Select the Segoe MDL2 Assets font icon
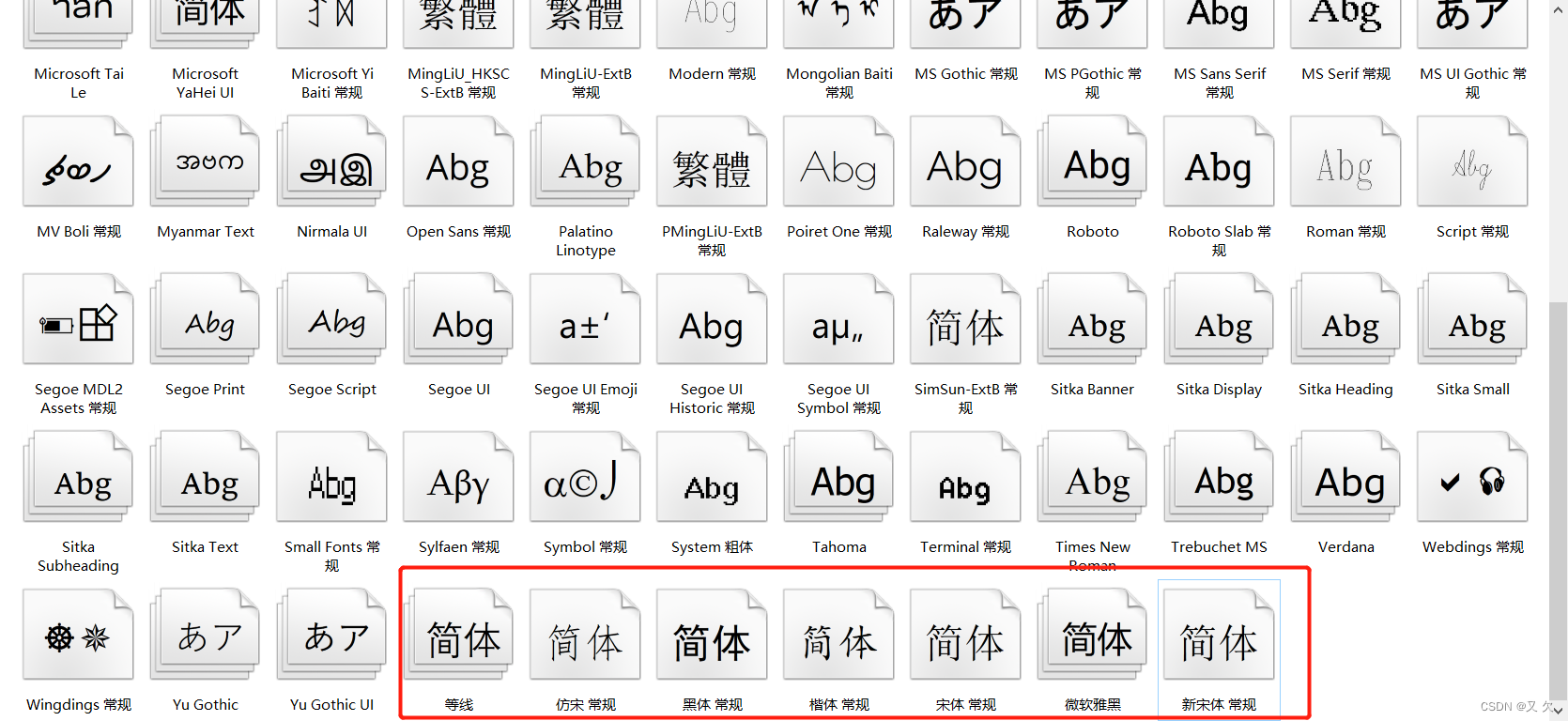 [78, 318]
